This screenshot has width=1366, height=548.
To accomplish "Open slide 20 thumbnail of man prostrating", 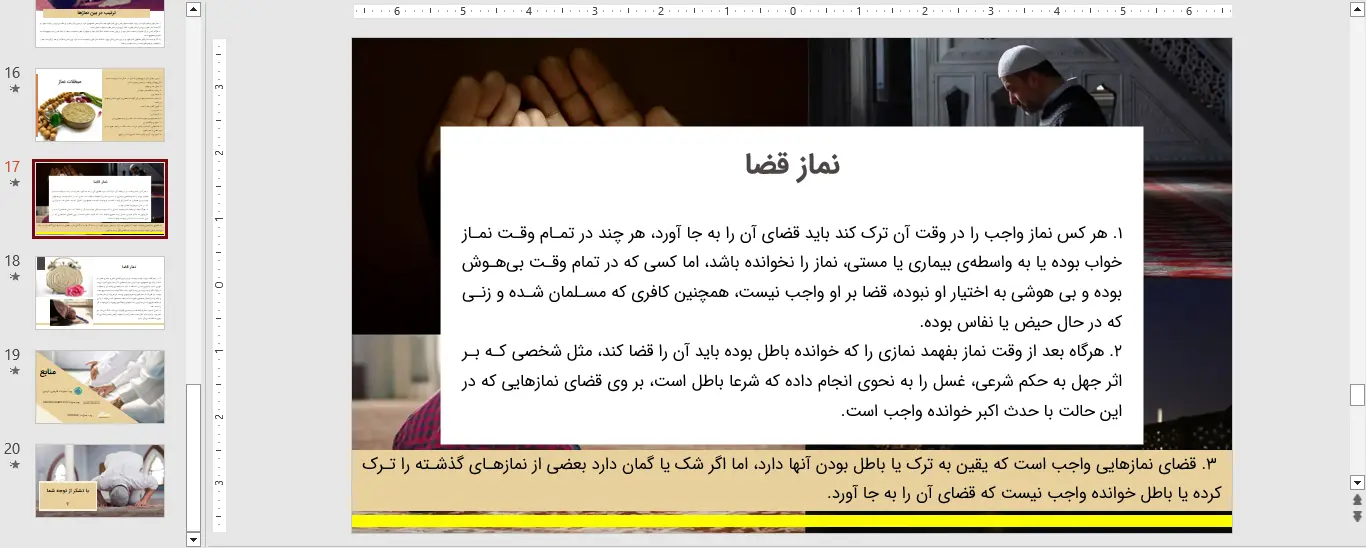I will [100, 480].
